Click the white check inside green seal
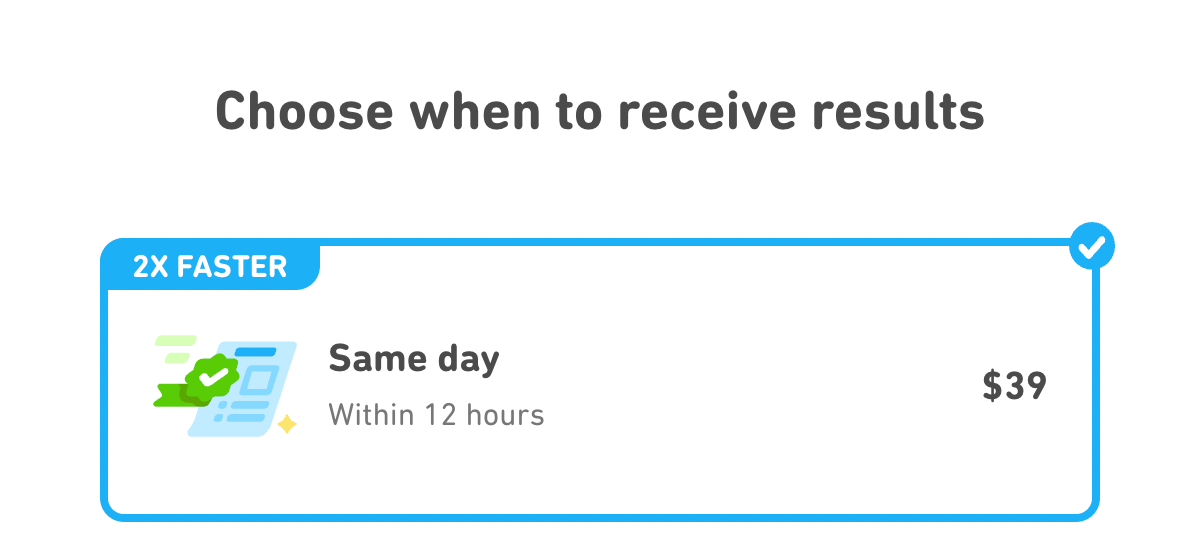This screenshot has width=1198, height=556. point(213,375)
